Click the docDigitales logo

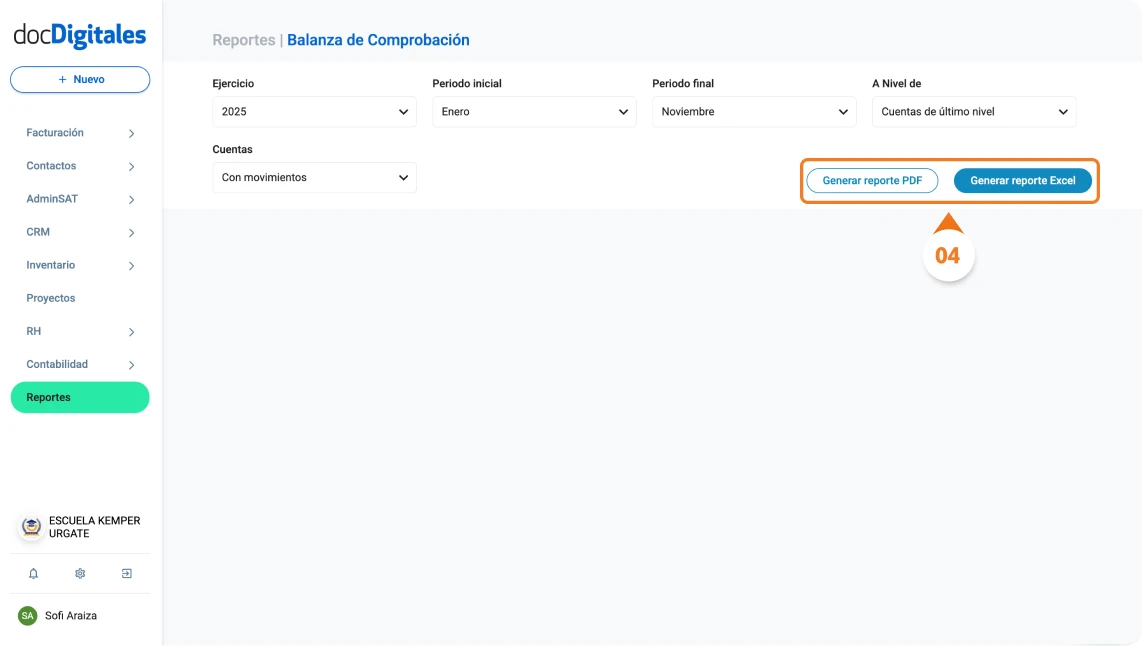click(x=79, y=33)
